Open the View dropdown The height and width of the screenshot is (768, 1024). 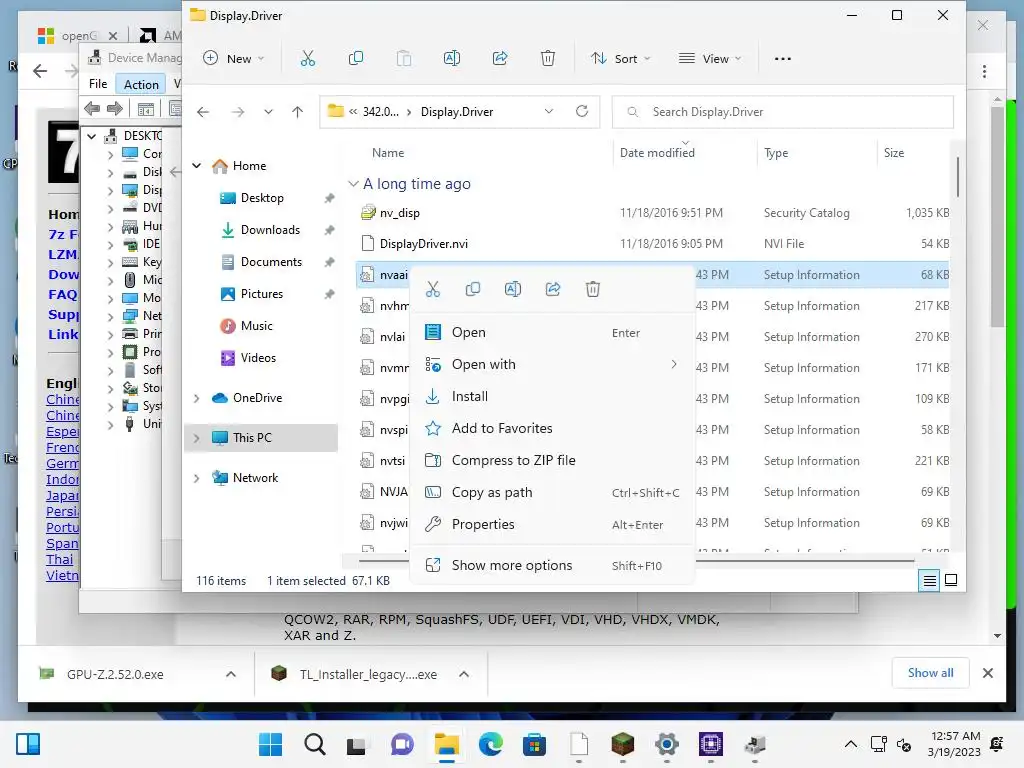711,59
